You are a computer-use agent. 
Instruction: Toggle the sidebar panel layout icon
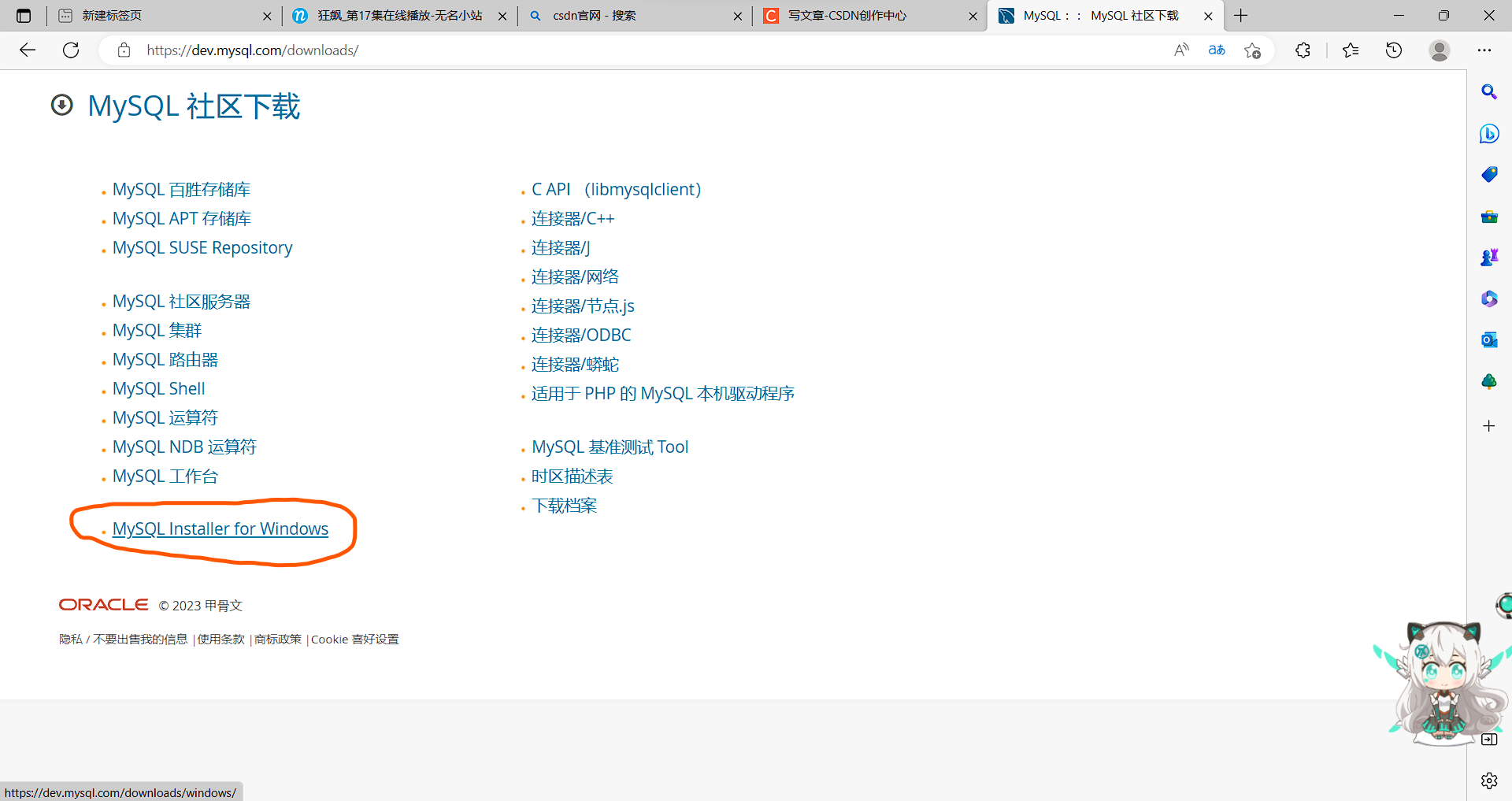[x=1489, y=739]
